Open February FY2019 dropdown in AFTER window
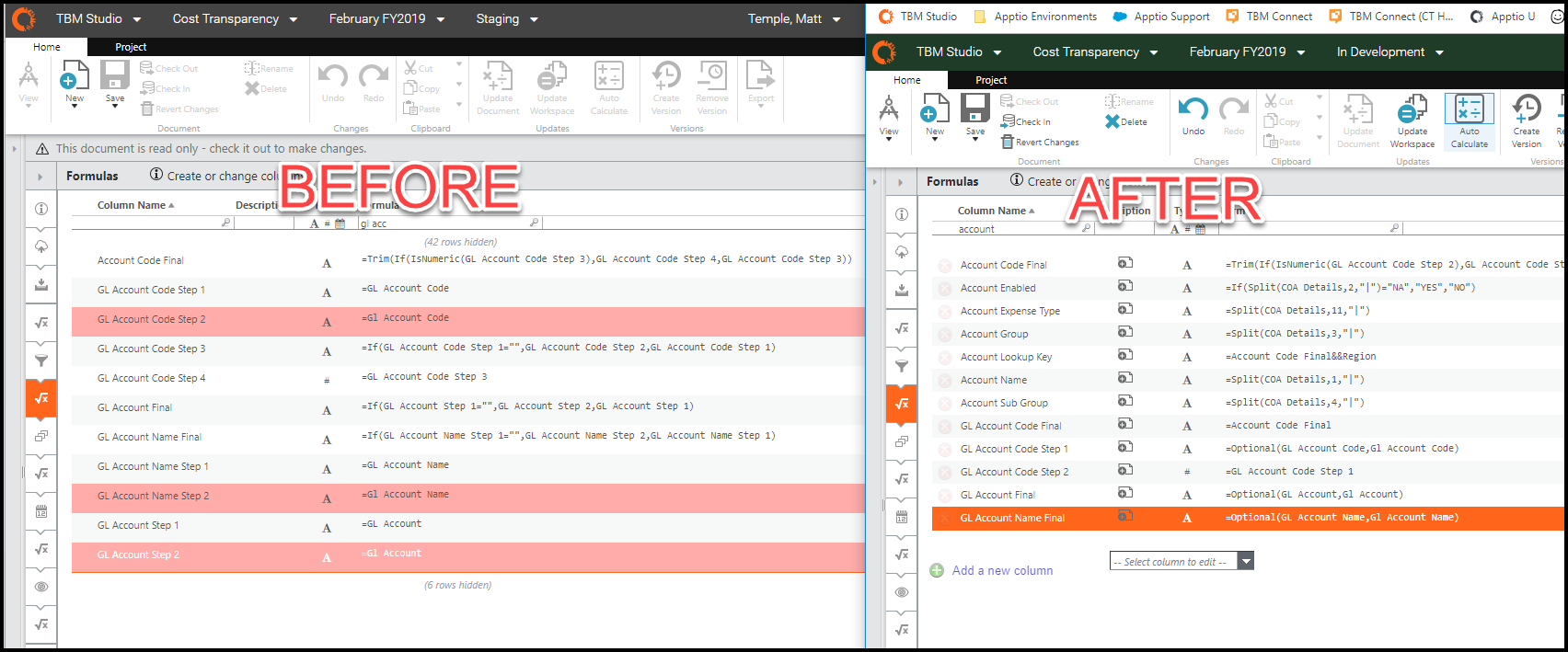The image size is (1568, 652). (1247, 52)
